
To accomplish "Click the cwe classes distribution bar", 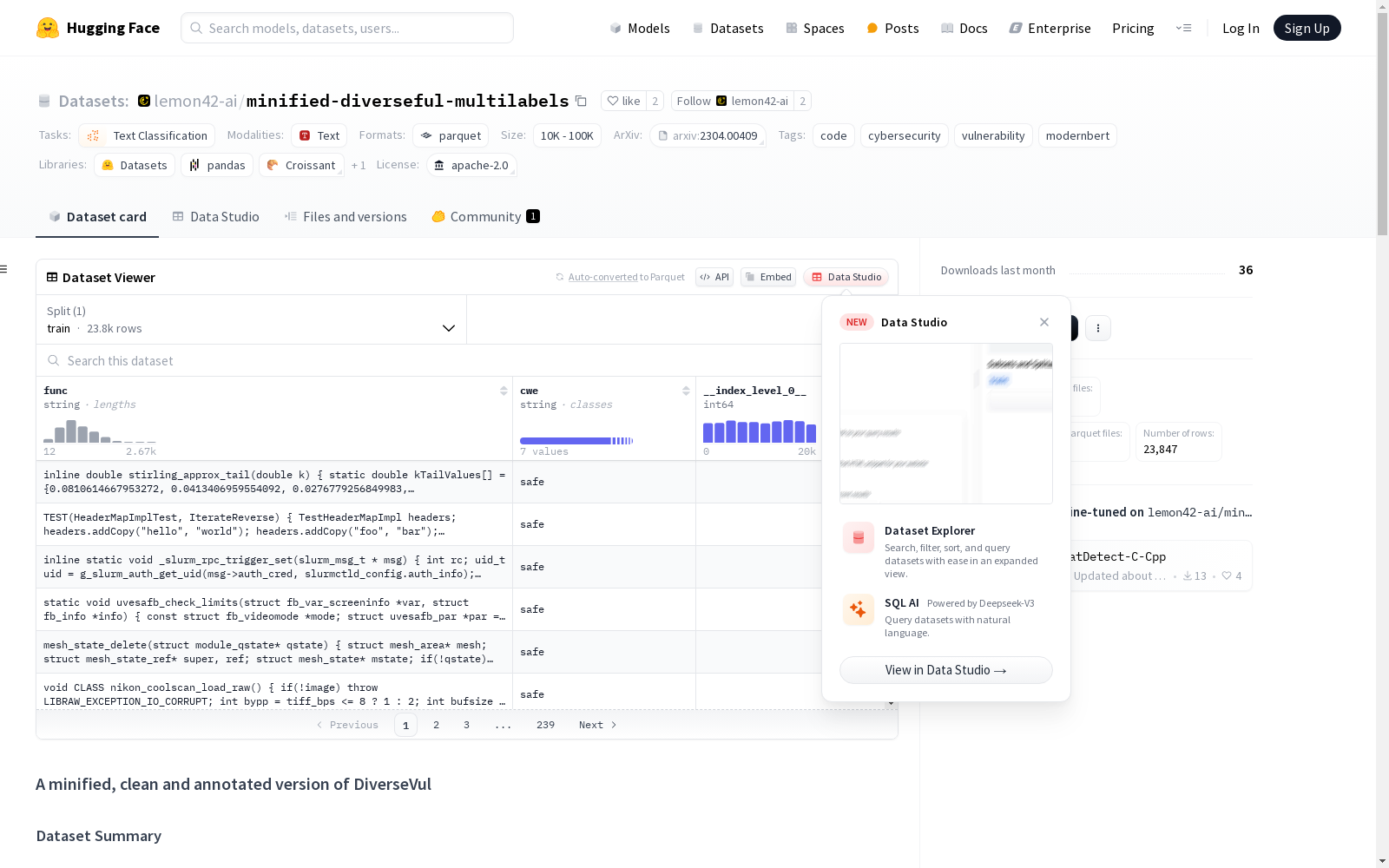I will pyautogui.click(x=576, y=441).
